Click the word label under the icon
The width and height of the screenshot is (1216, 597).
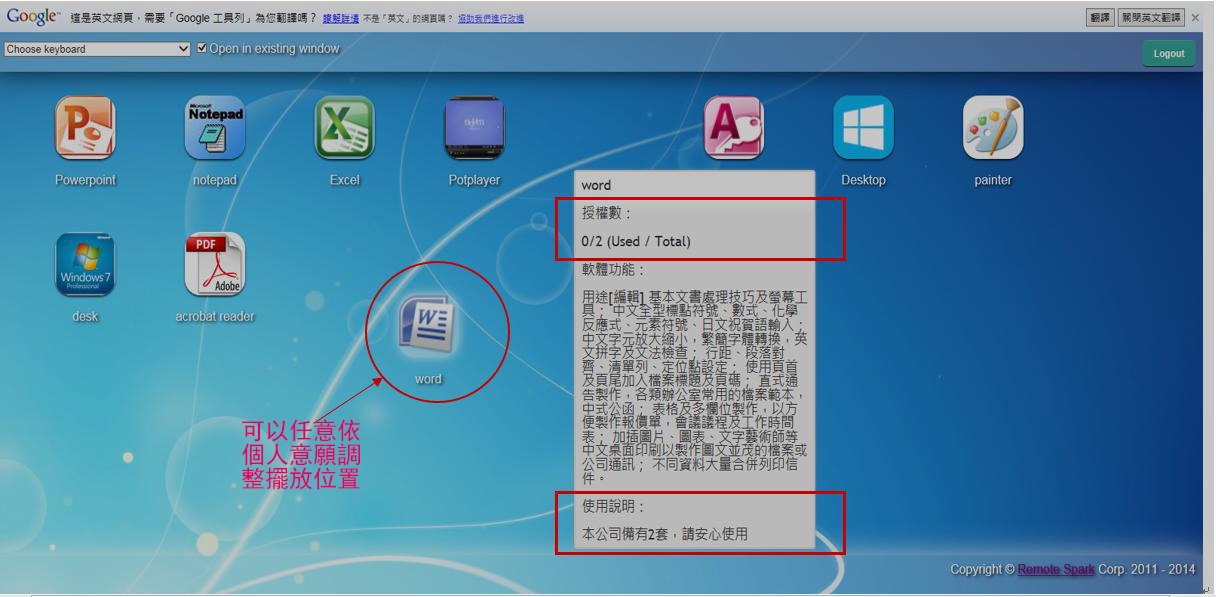tap(428, 379)
